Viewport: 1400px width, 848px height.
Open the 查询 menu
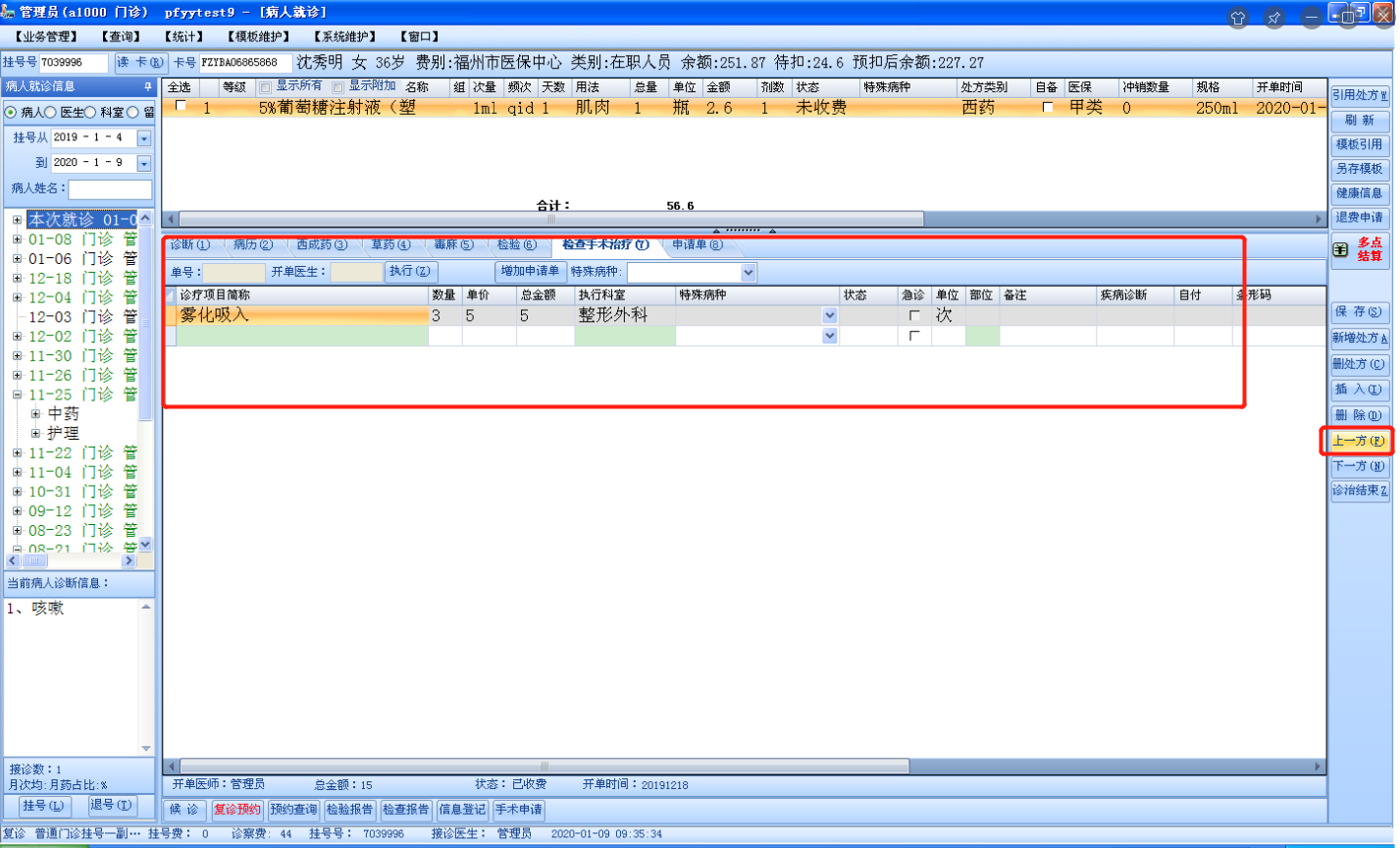(x=120, y=36)
